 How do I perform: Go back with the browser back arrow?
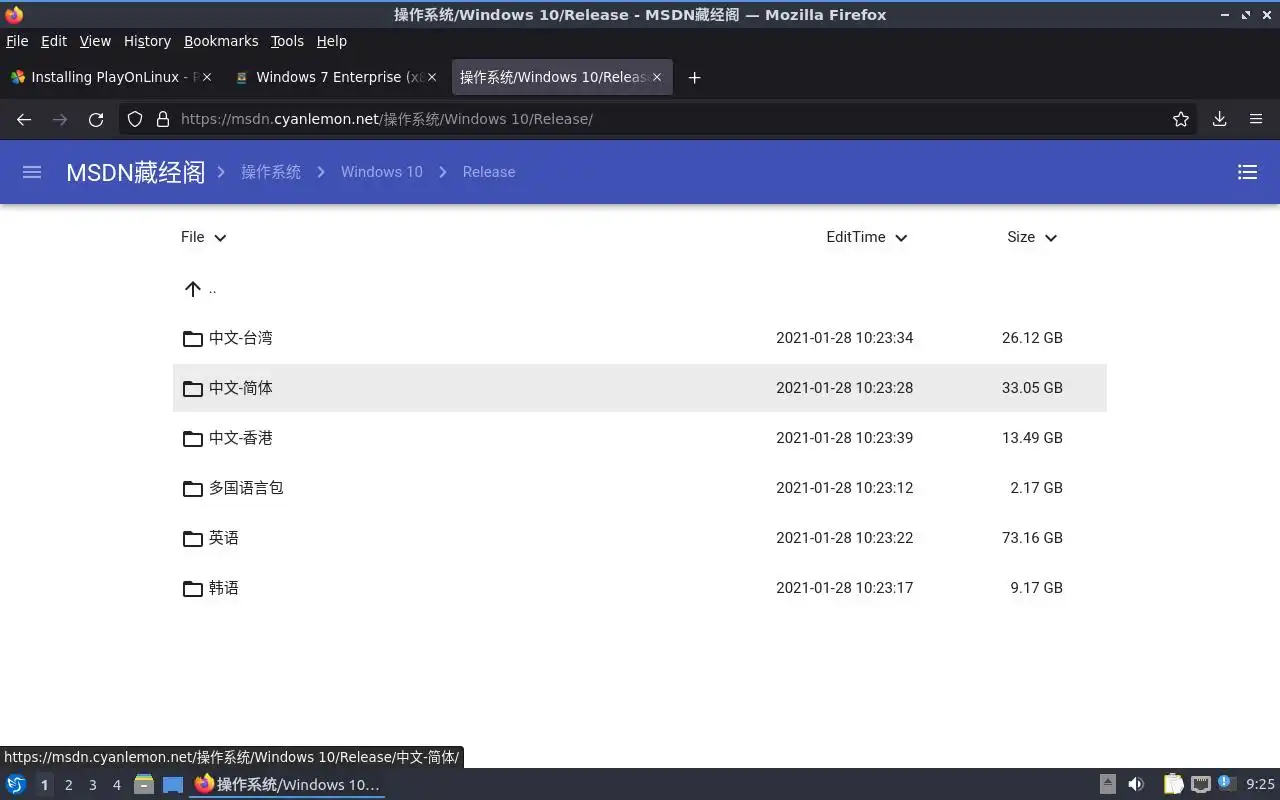coord(24,119)
